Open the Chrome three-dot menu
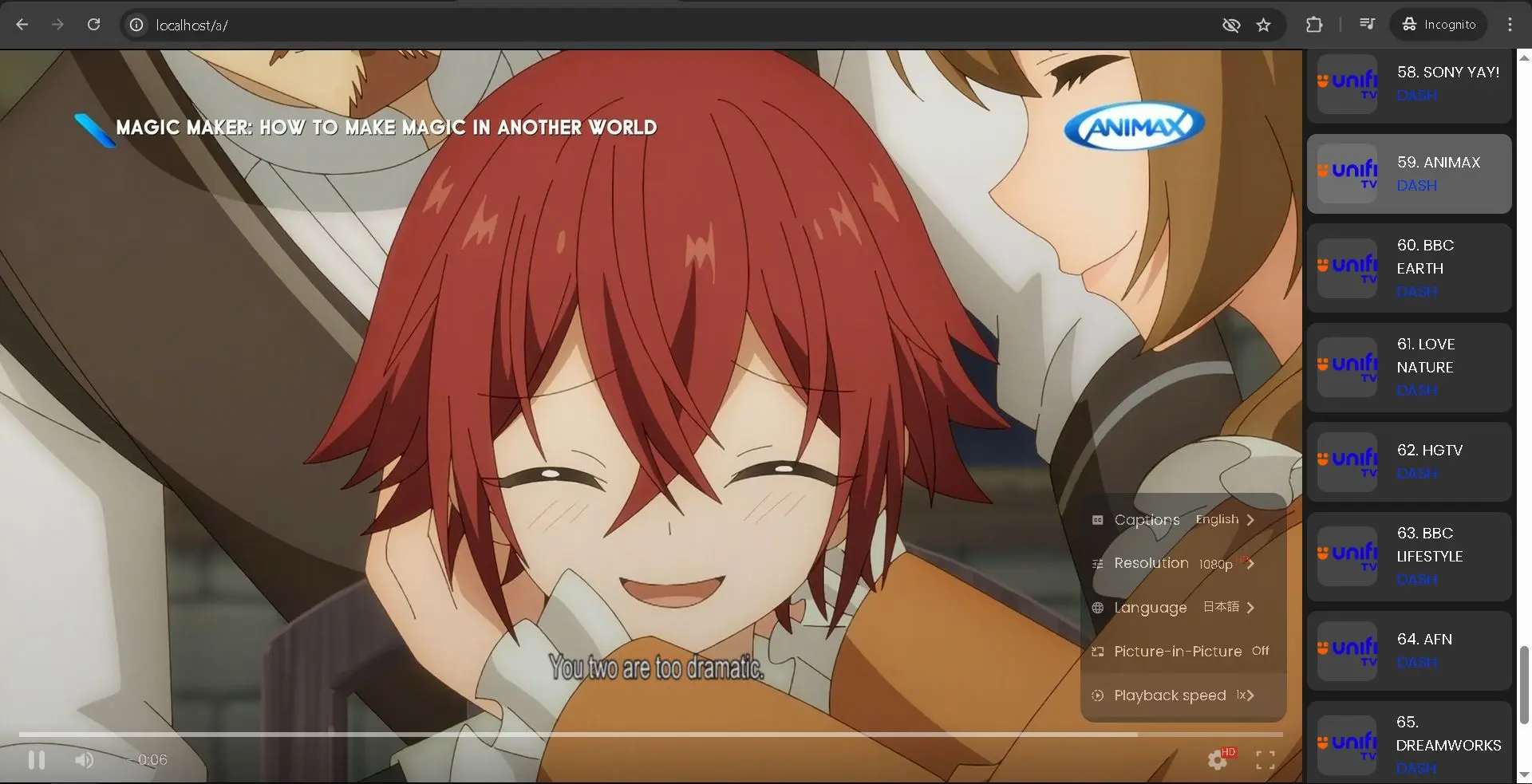The height and width of the screenshot is (784, 1532). [1510, 25]
